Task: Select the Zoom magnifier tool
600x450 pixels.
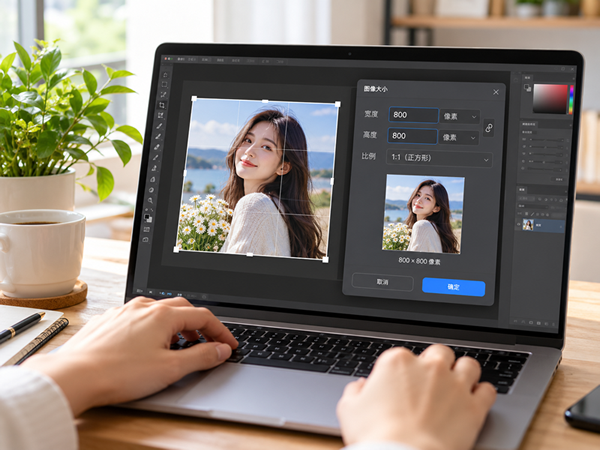Action: tap(150, 200)
